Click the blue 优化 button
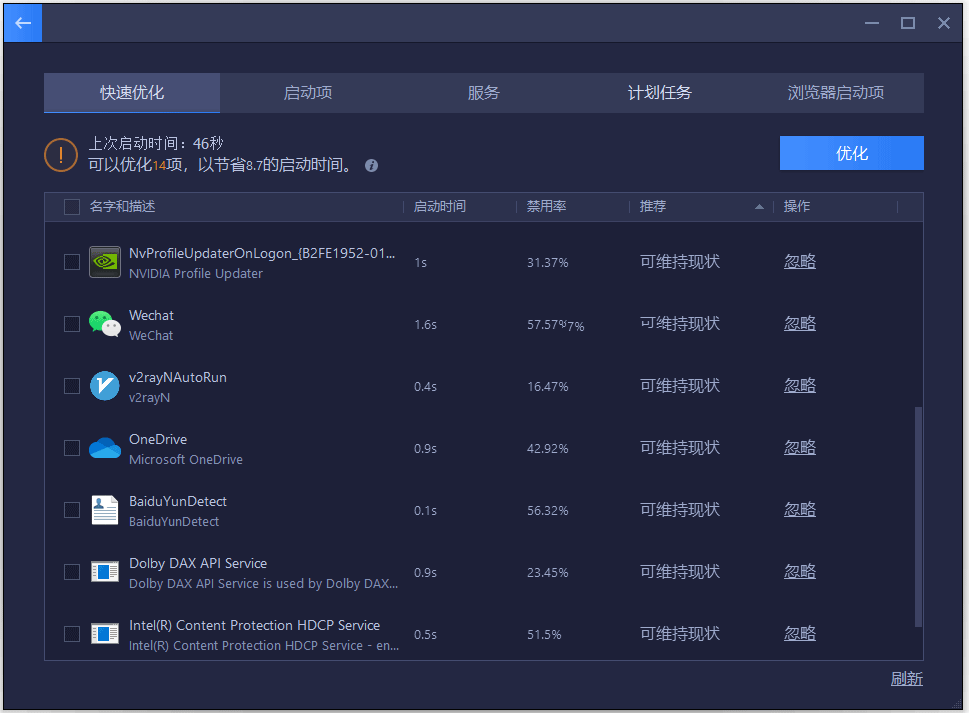Image resolution: width=969 pixels, height=713 pixels. (852, 153)
